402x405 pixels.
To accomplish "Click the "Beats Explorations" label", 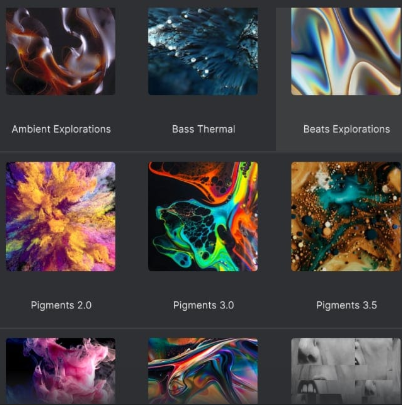I will [347, 129].
